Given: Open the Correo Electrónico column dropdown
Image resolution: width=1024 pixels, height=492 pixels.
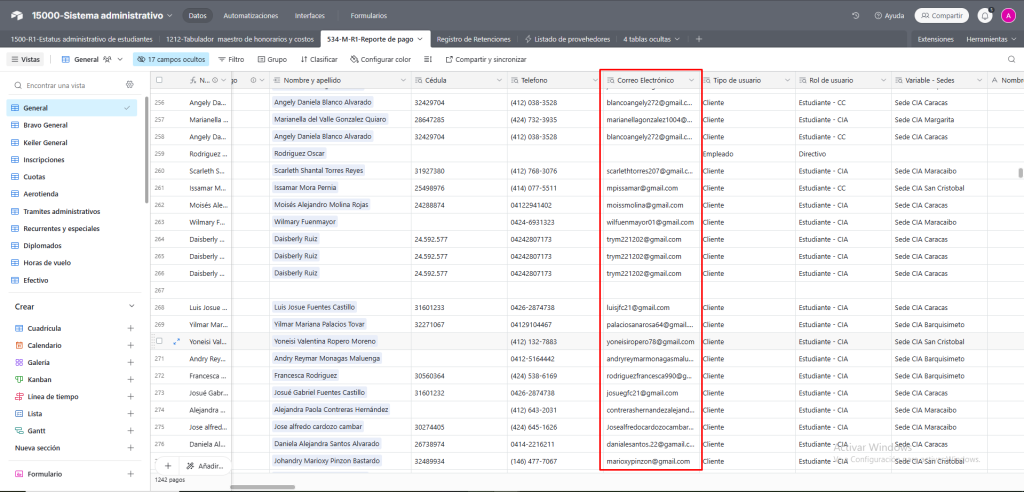Looking at the screenshot, I should (691, 80).
